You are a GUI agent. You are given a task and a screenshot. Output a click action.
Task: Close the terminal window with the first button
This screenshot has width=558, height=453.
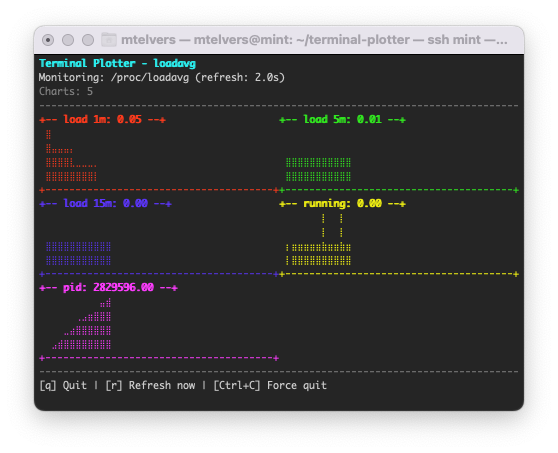[x=48, y=40]
